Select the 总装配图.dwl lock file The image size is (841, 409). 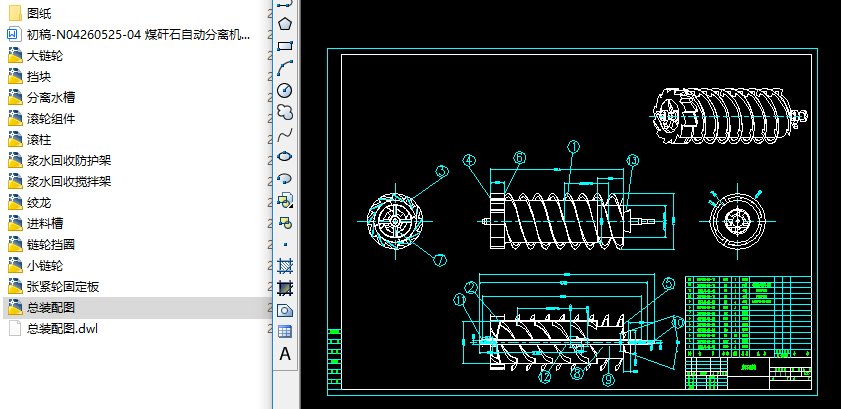pyautogui.click(x=53, y=329)
